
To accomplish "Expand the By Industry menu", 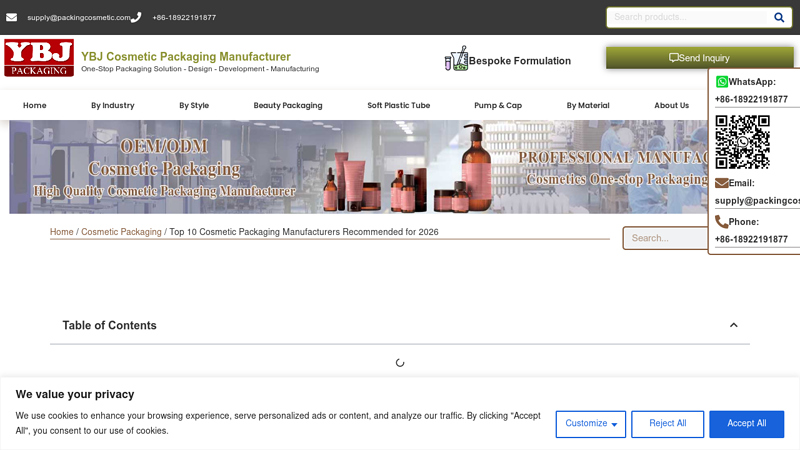I will coord(112,105).
